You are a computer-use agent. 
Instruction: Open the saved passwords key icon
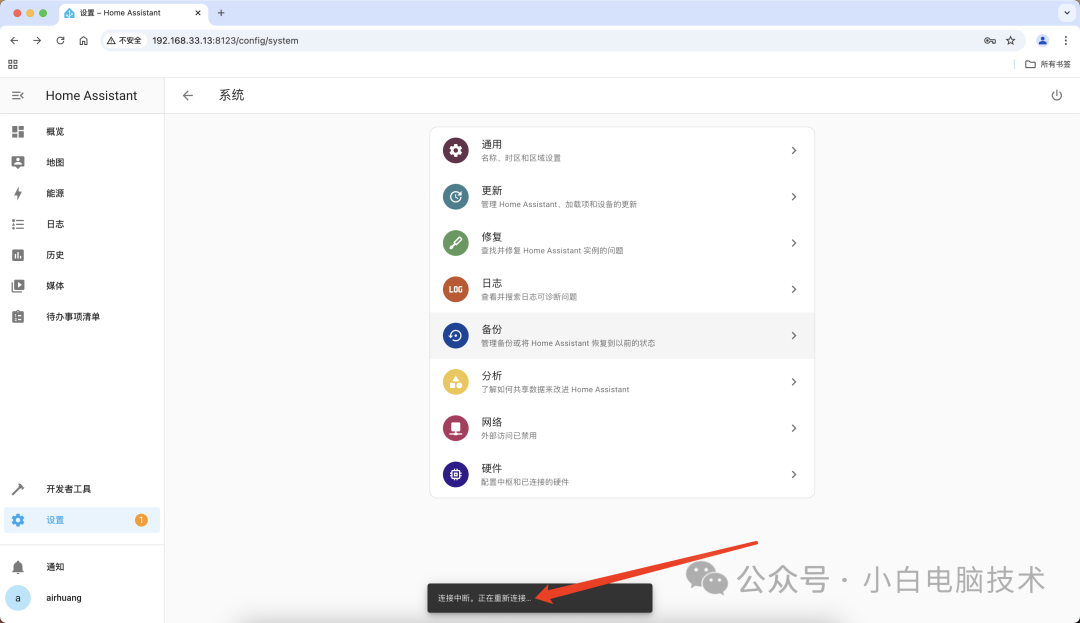(x=990, y=41)
